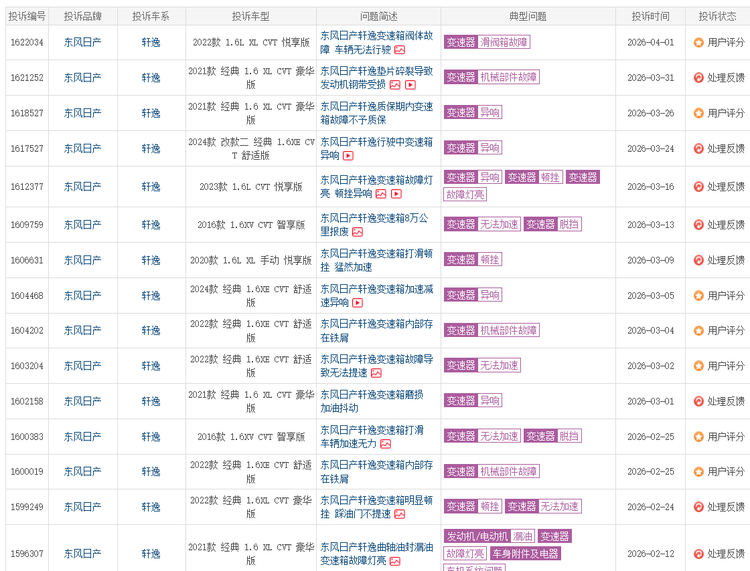The image size is (750, 571).
Task: Play the video icon for complaint 1617527
Action: tap(348, 156)
